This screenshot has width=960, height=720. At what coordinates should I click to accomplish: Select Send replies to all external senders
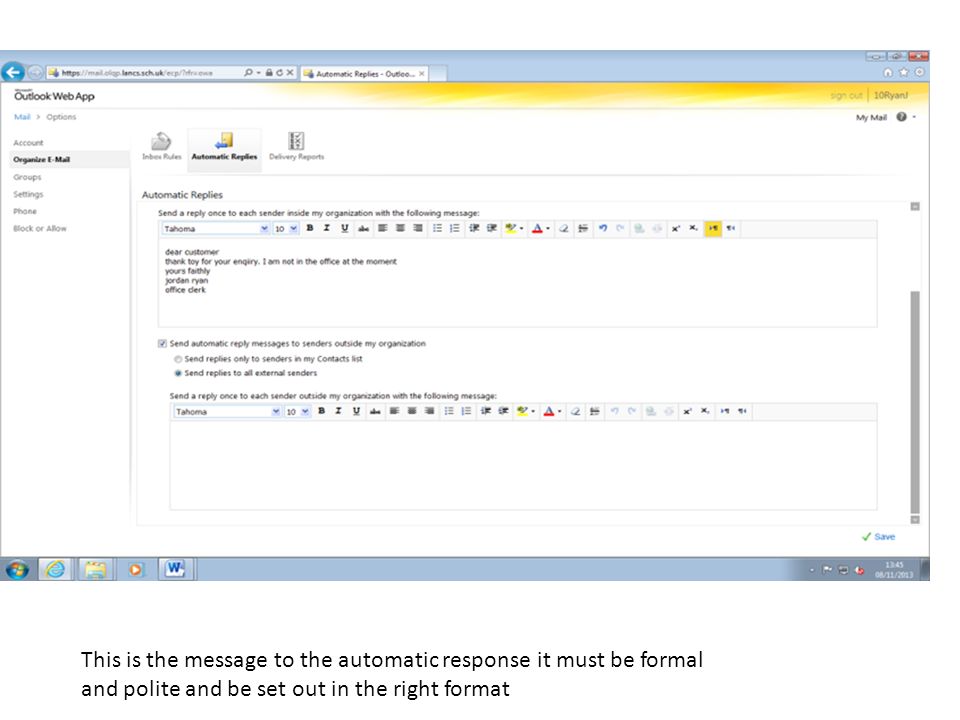tap(178, 373)
